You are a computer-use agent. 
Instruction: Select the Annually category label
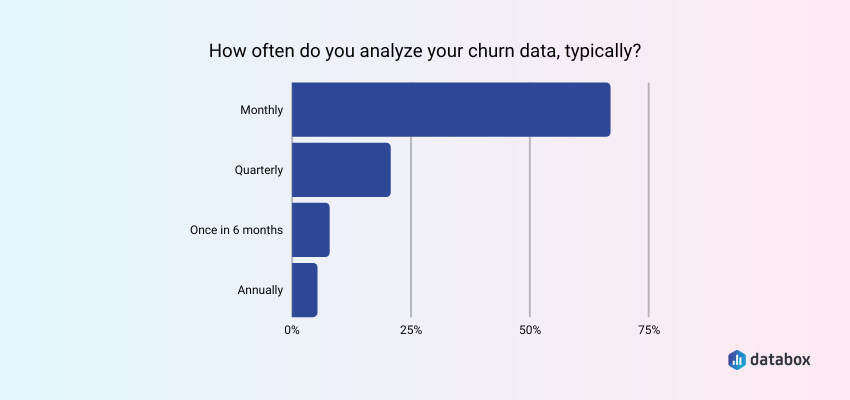pos(260,290)
